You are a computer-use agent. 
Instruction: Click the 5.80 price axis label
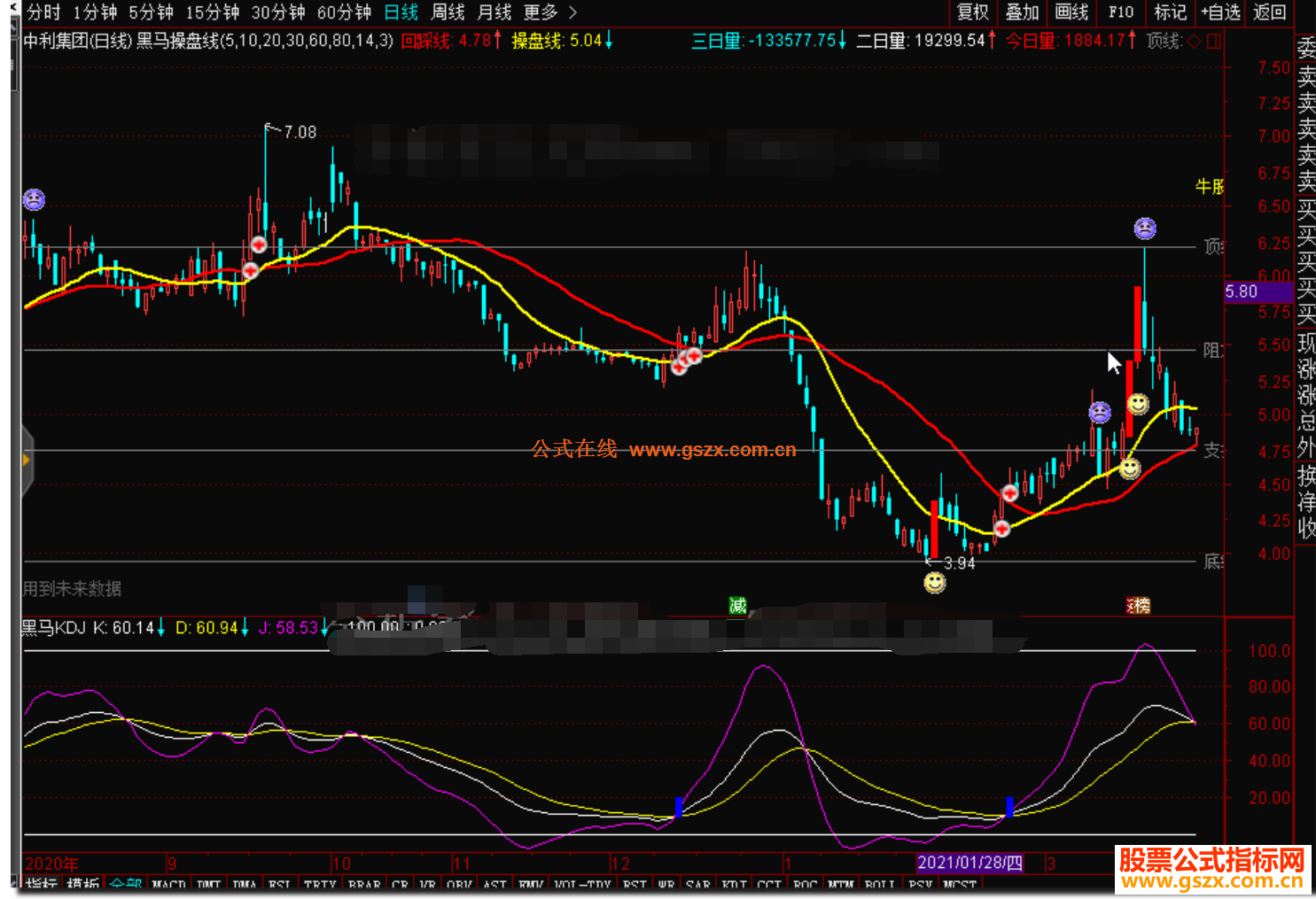1258,291
